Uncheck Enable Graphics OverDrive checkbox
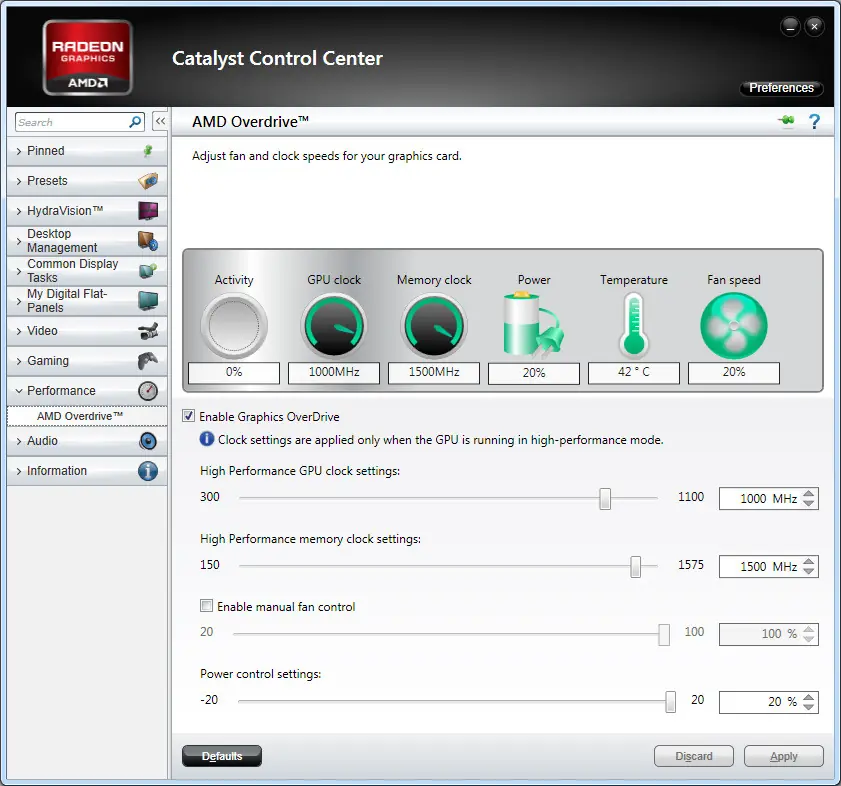 188,416
